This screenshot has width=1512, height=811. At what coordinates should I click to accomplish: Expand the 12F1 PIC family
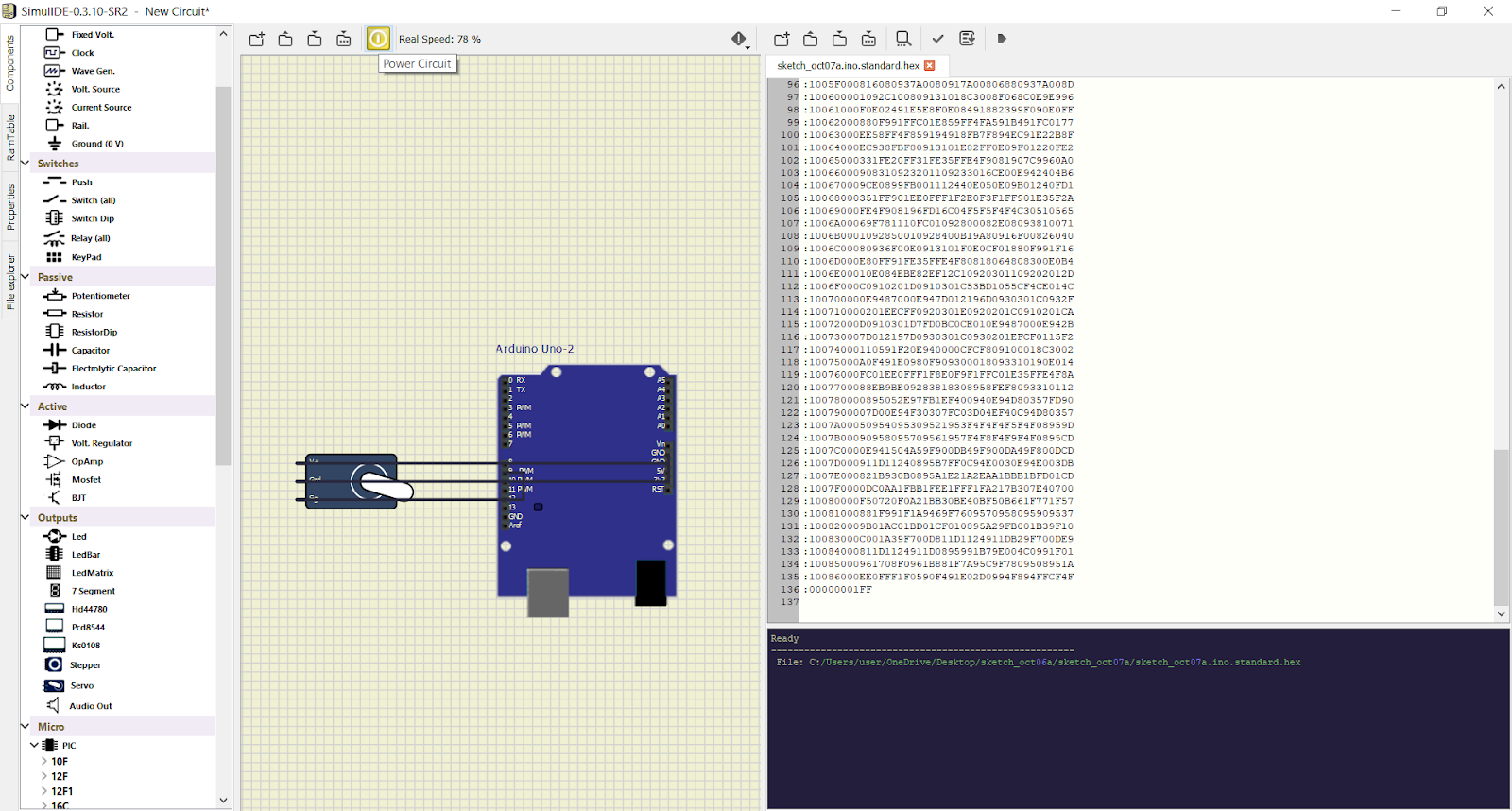[43, 791]
